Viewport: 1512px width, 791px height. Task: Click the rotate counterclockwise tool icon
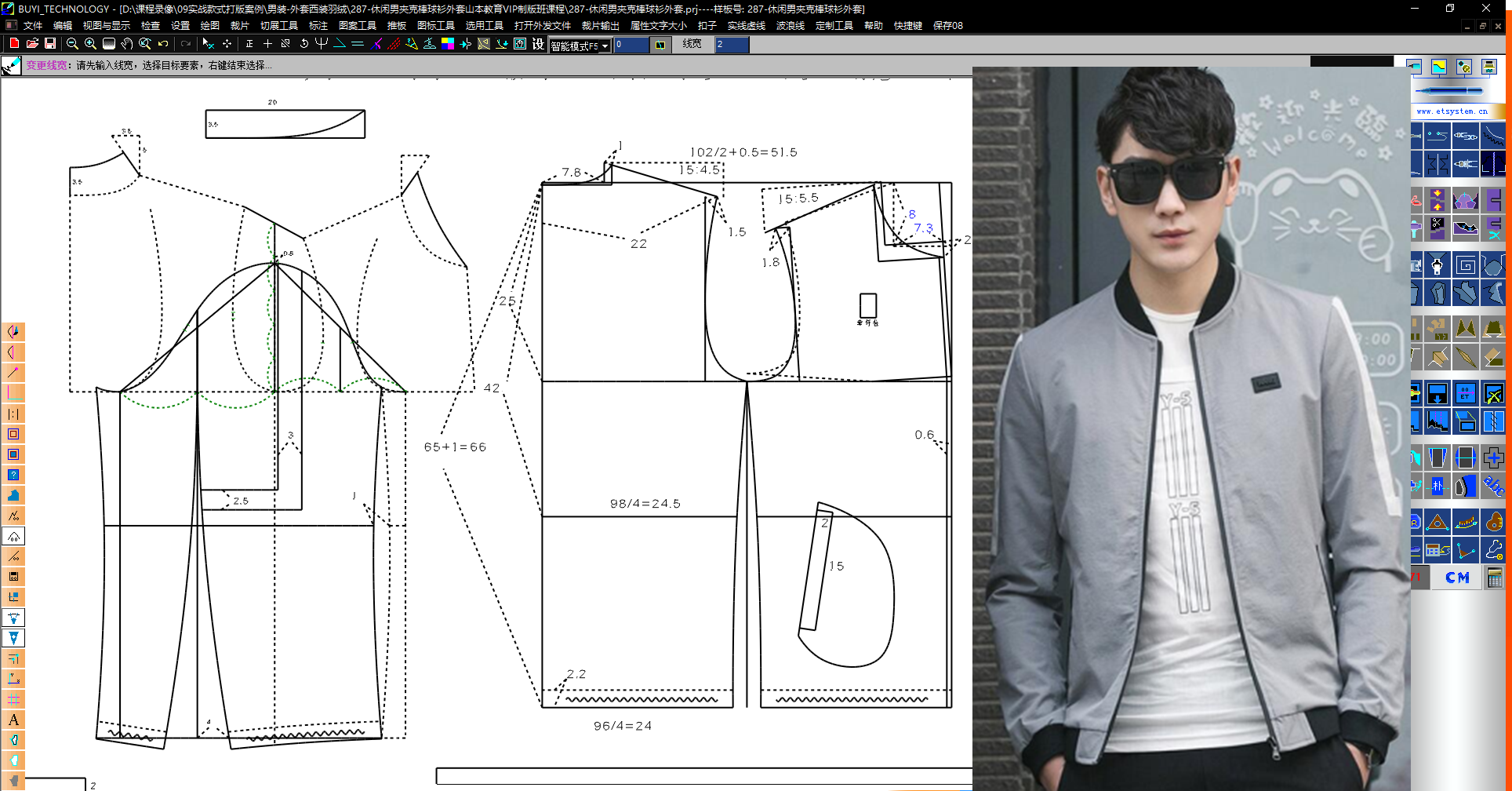coord(304,44)
